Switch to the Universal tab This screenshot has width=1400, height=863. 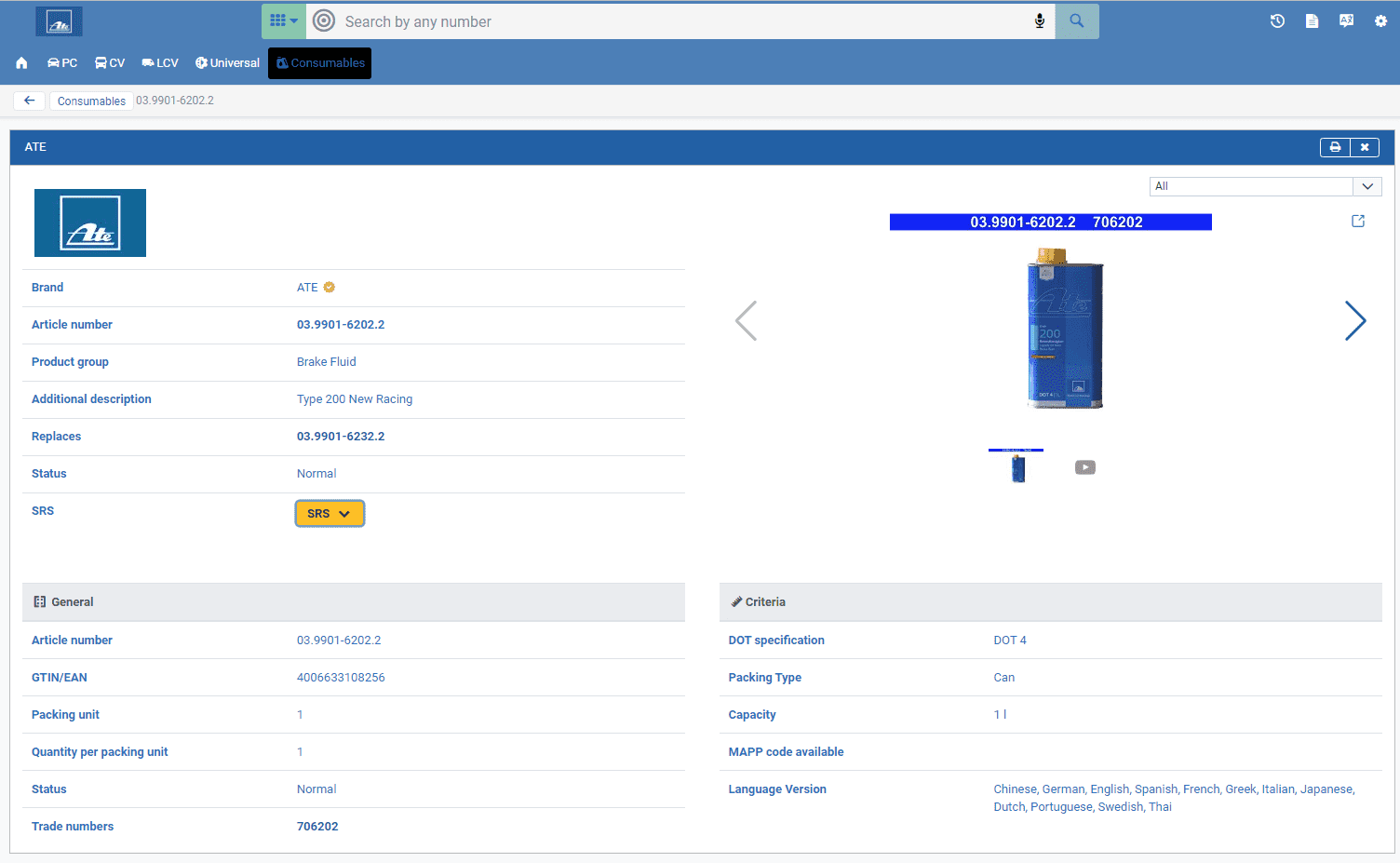227,63
